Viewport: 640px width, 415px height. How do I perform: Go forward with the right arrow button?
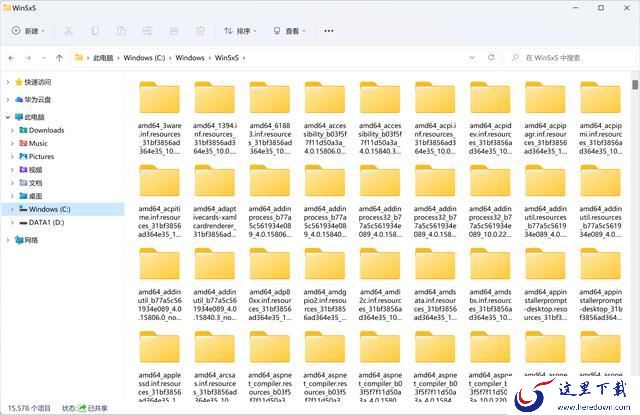pos(28,58)
